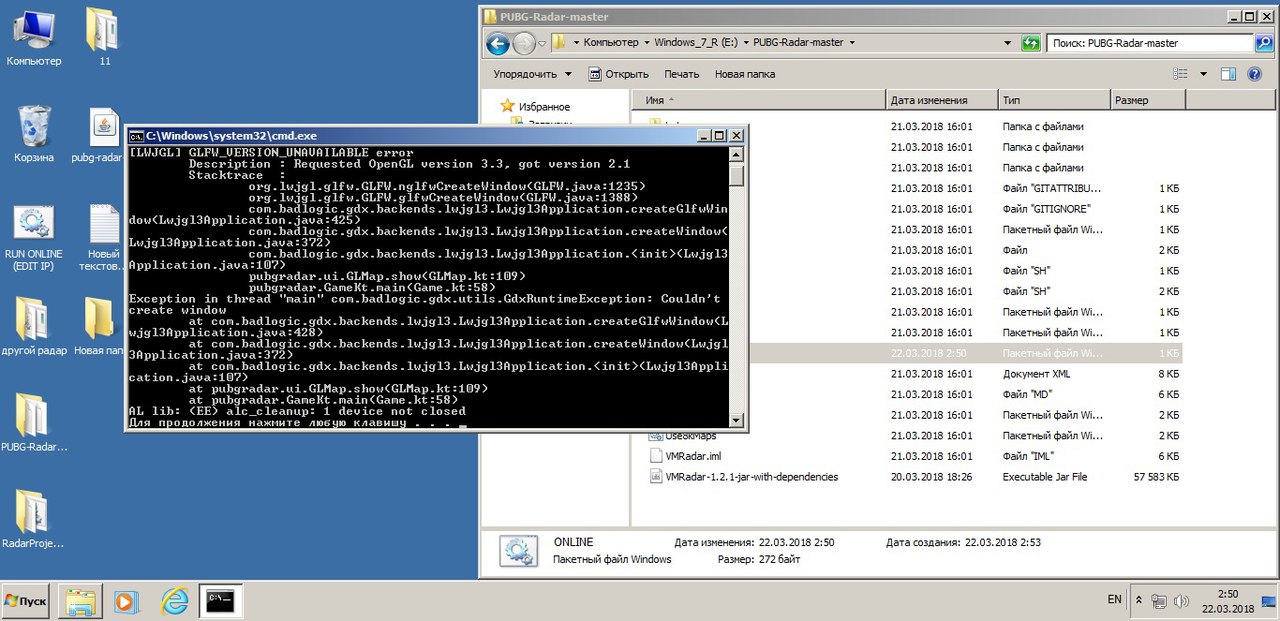The height and width of the screenshot is (621, 1280).
Task: Open the Explorer help icon
Action: (x=1254, y=74)
